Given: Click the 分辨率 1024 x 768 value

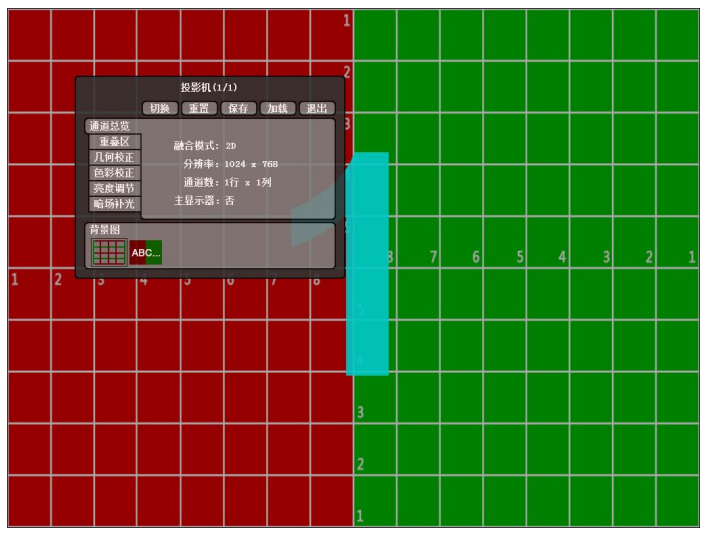Looking at the screenshot, I should pos(251,164).
